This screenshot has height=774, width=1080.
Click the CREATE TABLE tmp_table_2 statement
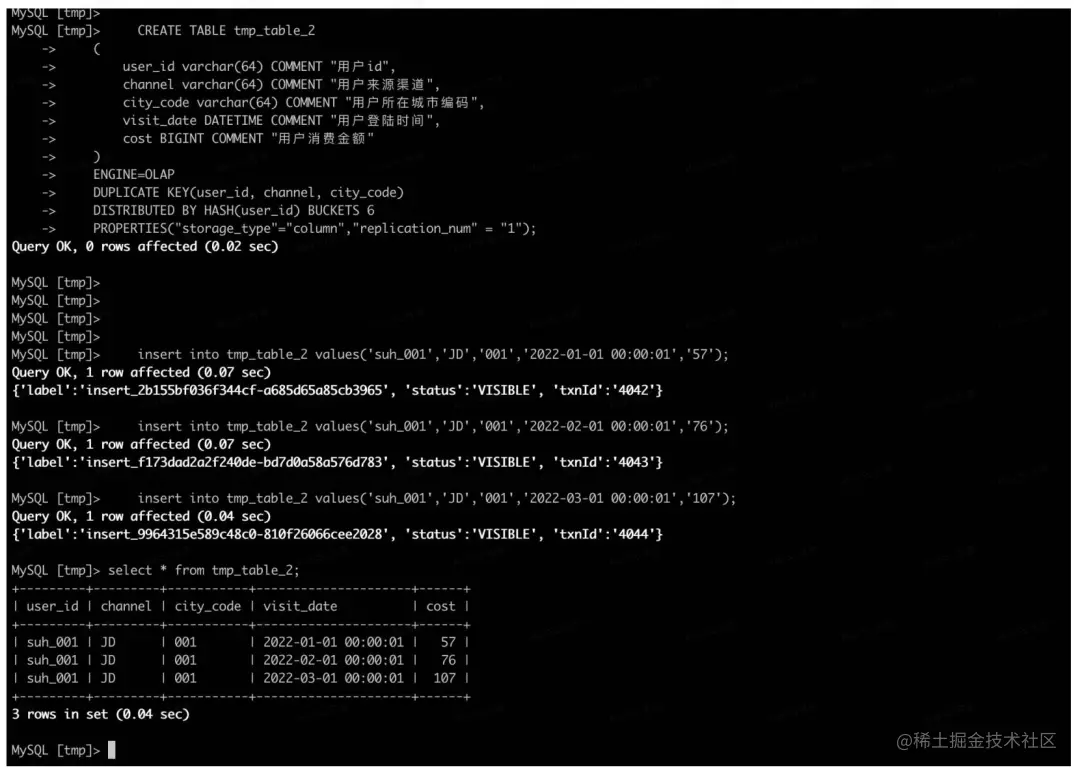pyautogui.click(x=226, y=30)
